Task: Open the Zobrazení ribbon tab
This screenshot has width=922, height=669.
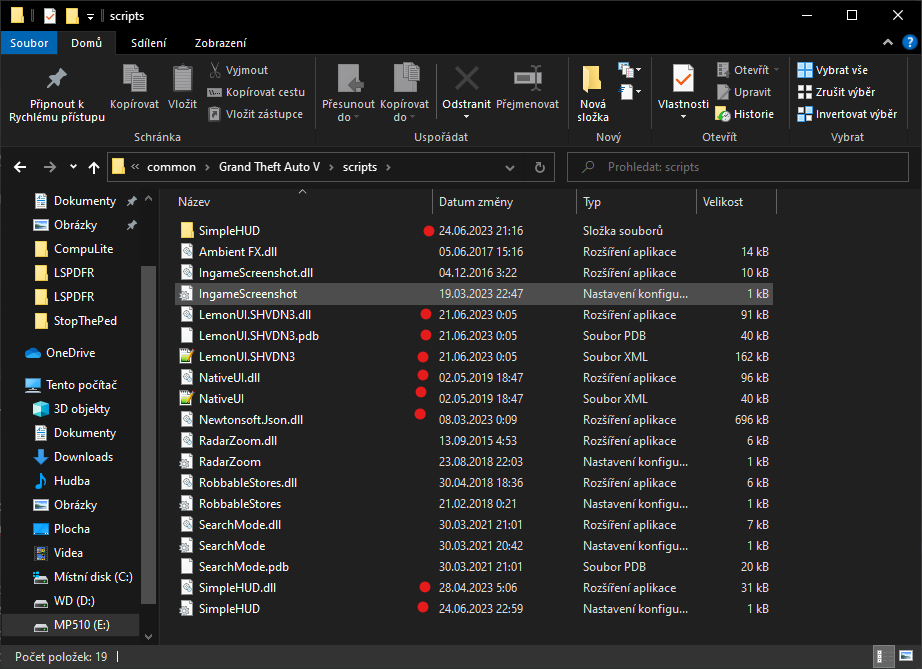Action: [x=221, y=43]
